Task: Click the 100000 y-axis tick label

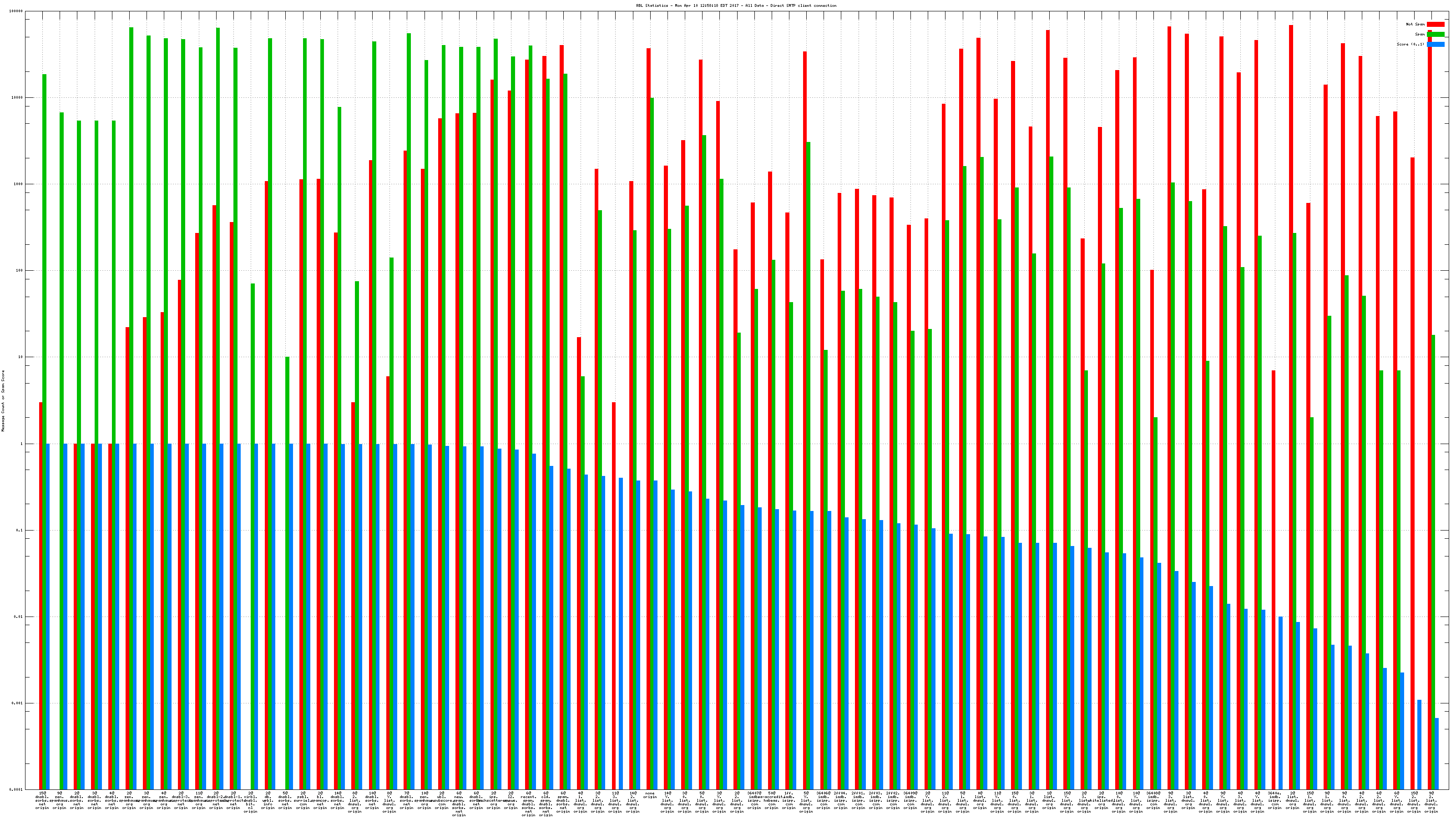Action: click(x=16, y=11)
